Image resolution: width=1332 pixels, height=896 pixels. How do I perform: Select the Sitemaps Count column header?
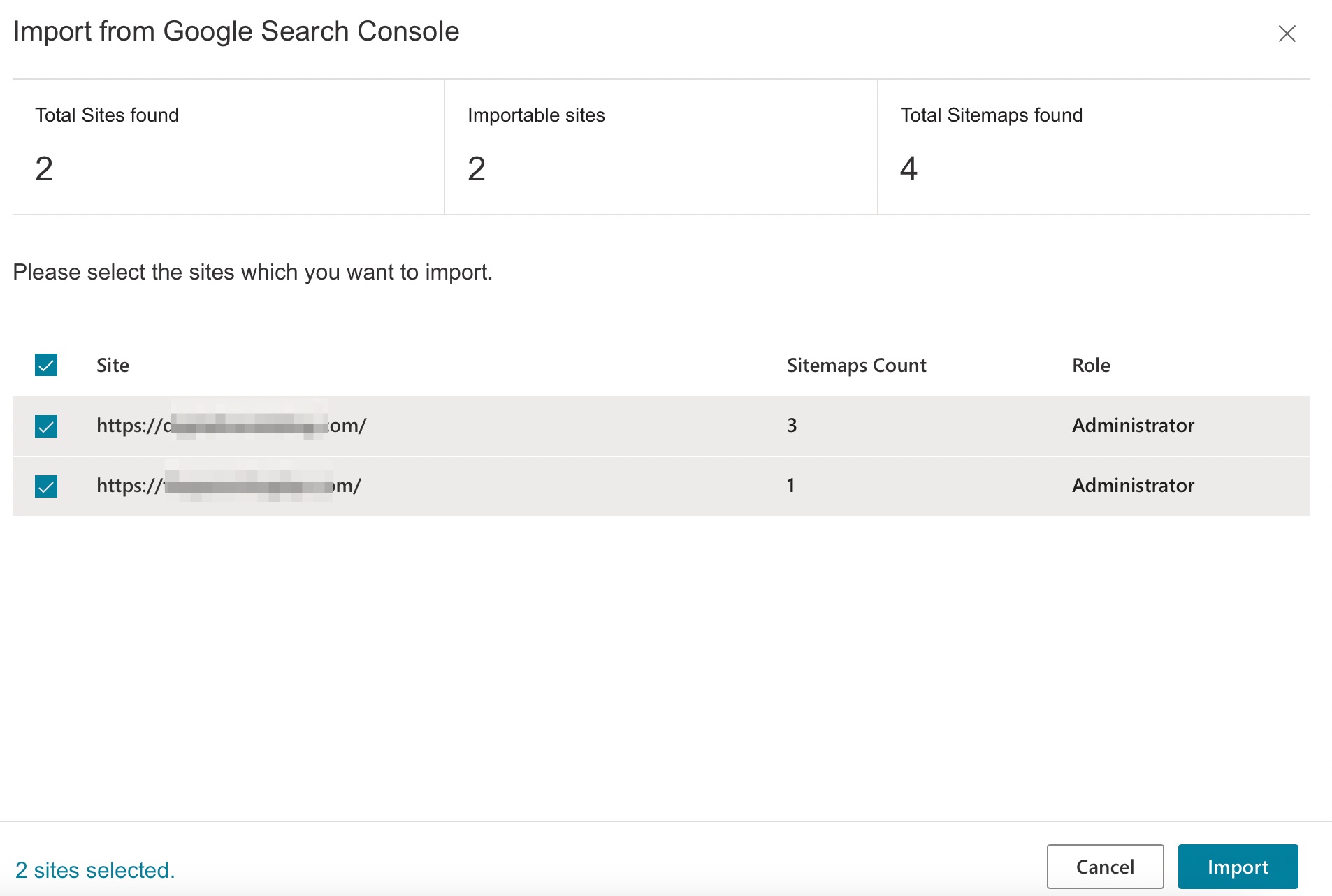(856, 365)
